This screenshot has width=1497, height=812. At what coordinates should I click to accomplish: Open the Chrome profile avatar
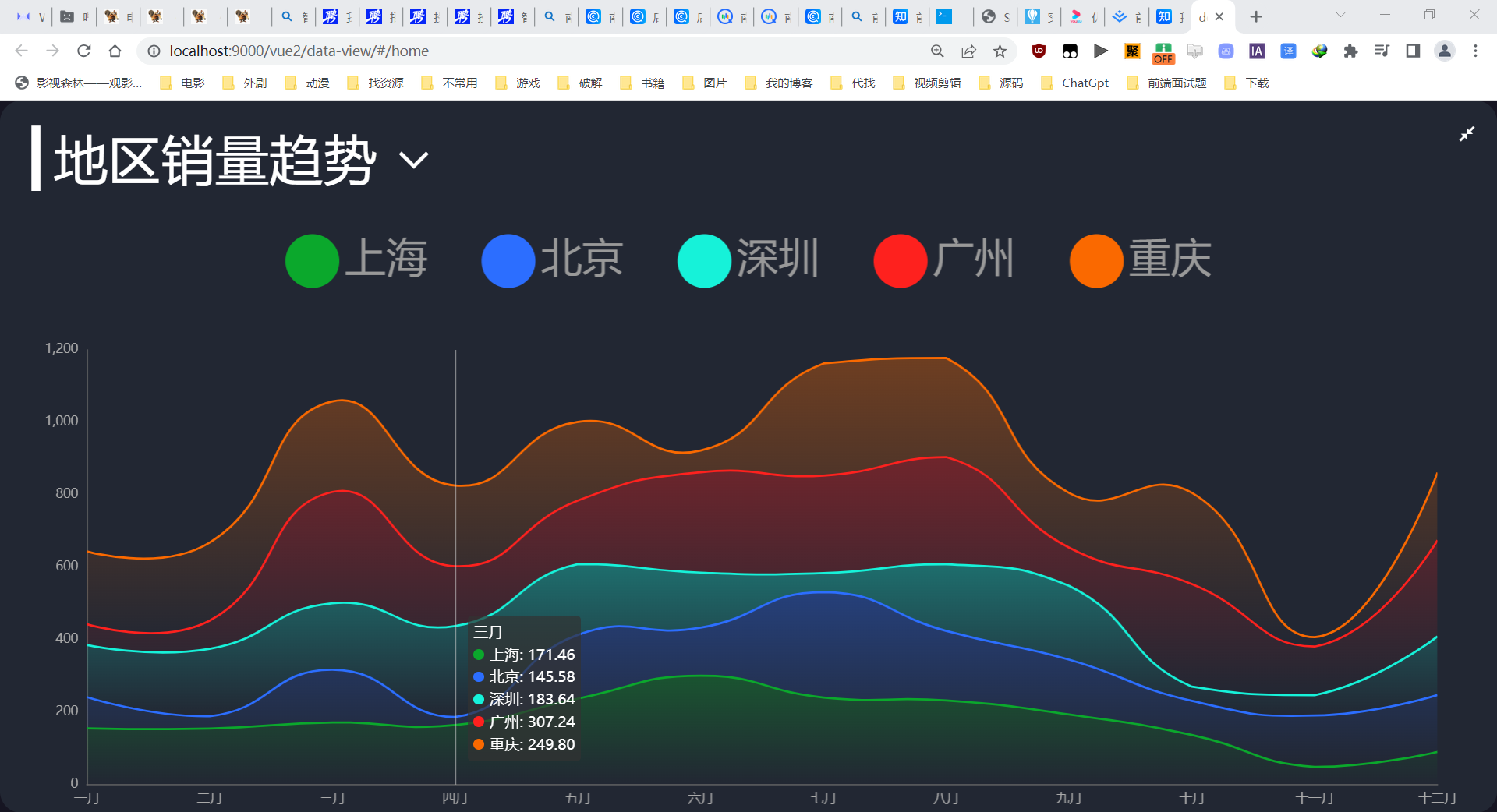tap(1444, 51)
